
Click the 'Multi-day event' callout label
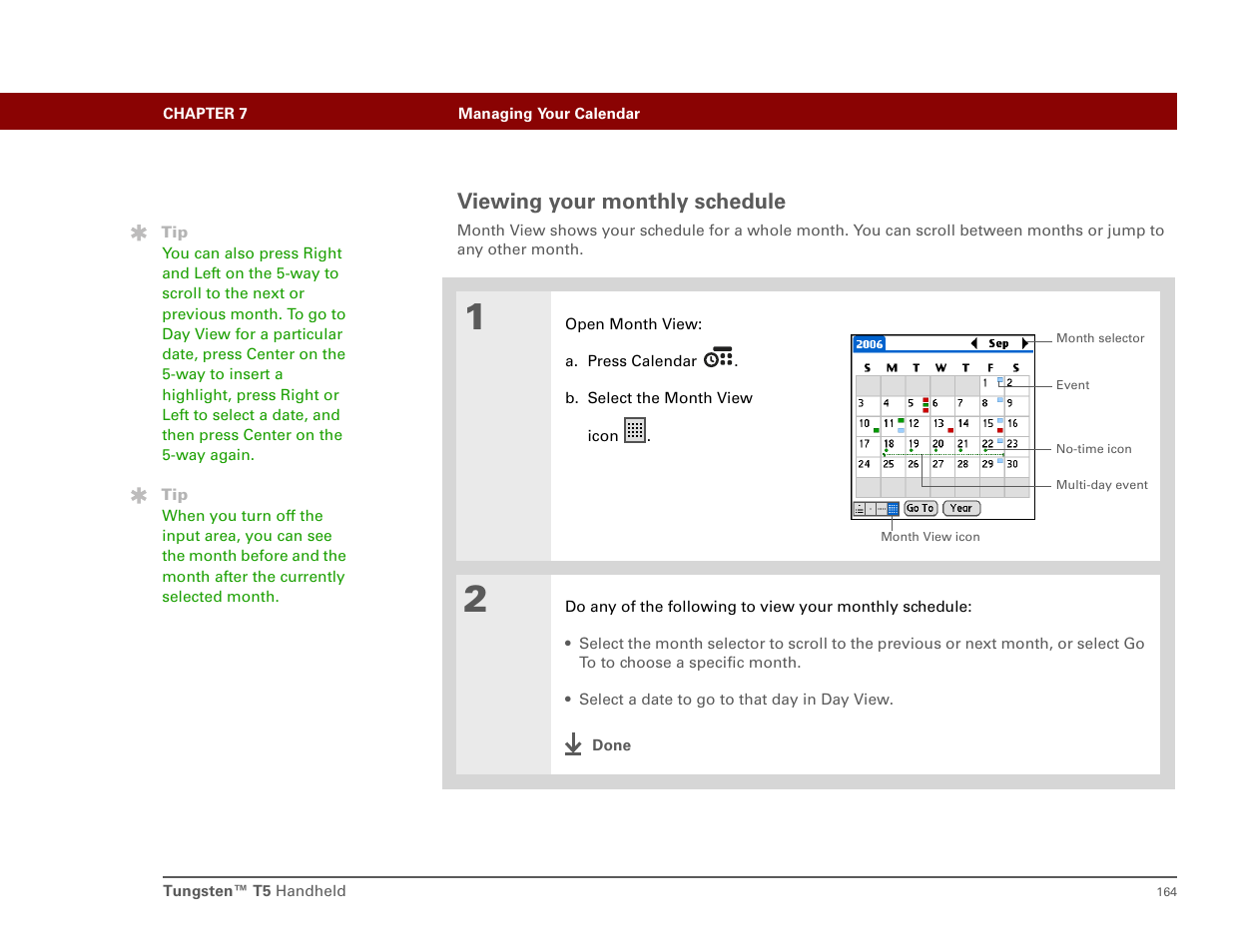[1102, 485]
